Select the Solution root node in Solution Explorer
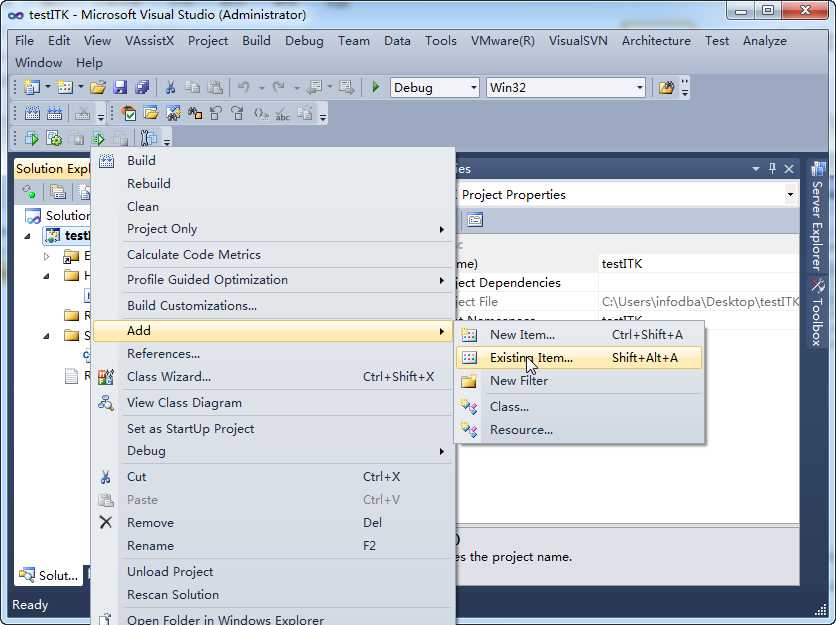 tap(58, 215)
